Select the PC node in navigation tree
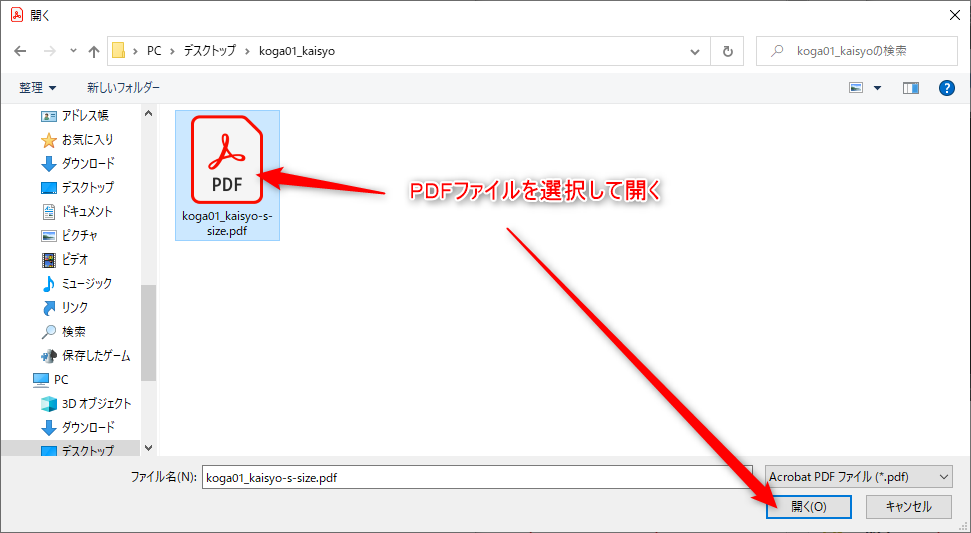Viewport: 971px width, 533px height. pyautogui.click(x=51, y=379)
